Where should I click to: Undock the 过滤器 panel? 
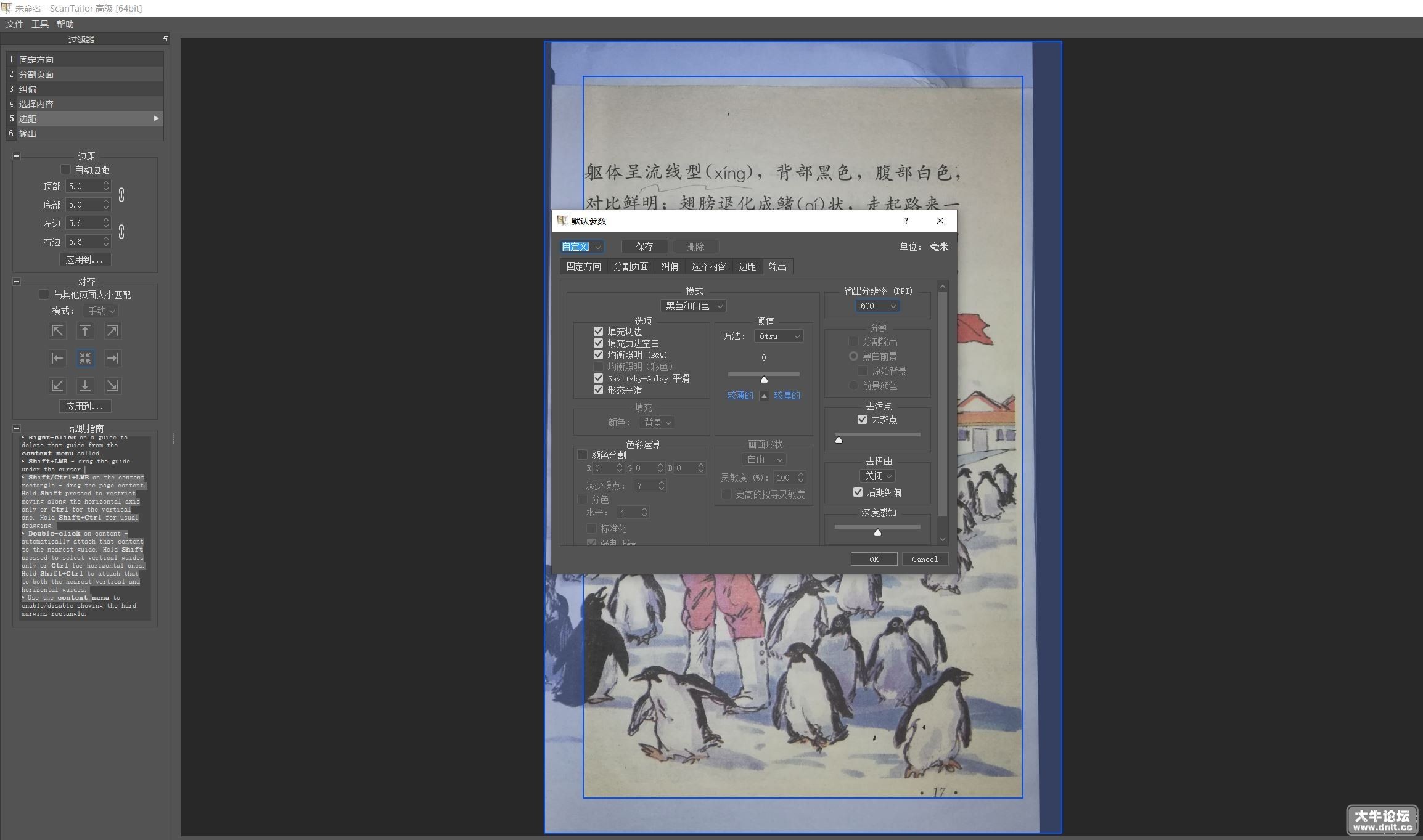click(165, 39)
